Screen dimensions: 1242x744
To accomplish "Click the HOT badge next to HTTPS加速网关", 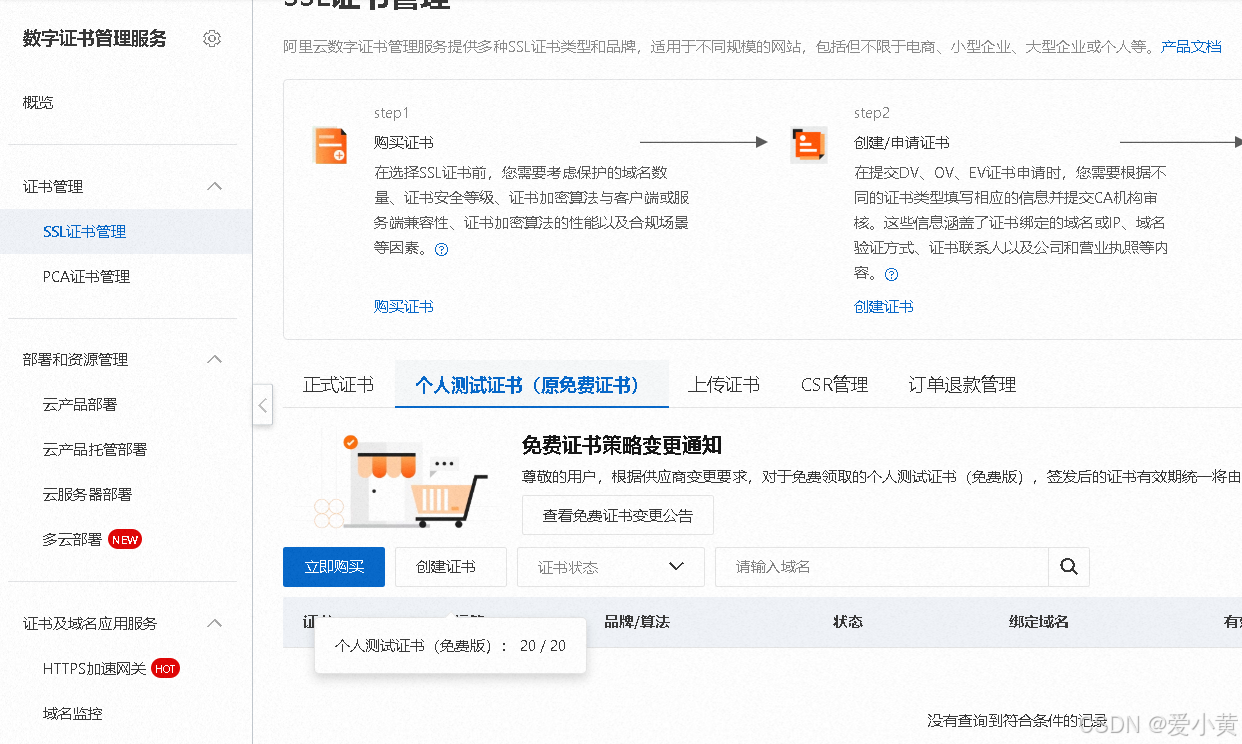I will 165,669.
